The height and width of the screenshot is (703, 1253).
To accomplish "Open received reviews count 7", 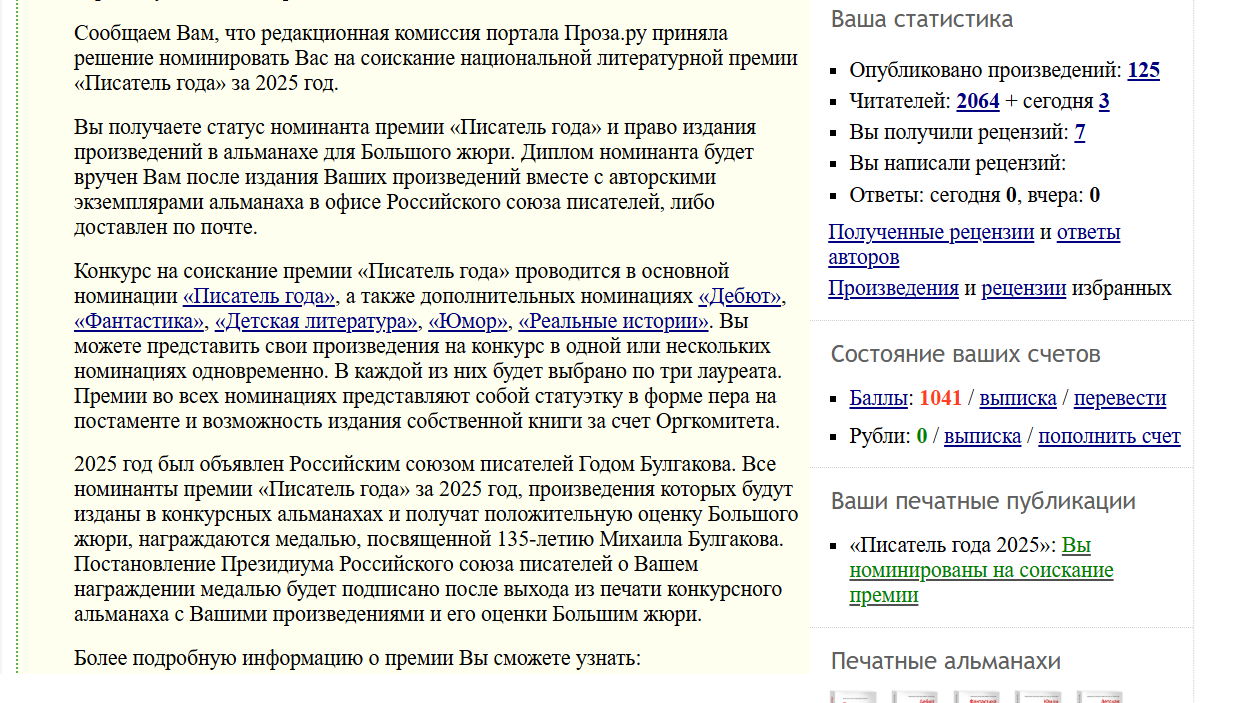I will coord(1080,132).
